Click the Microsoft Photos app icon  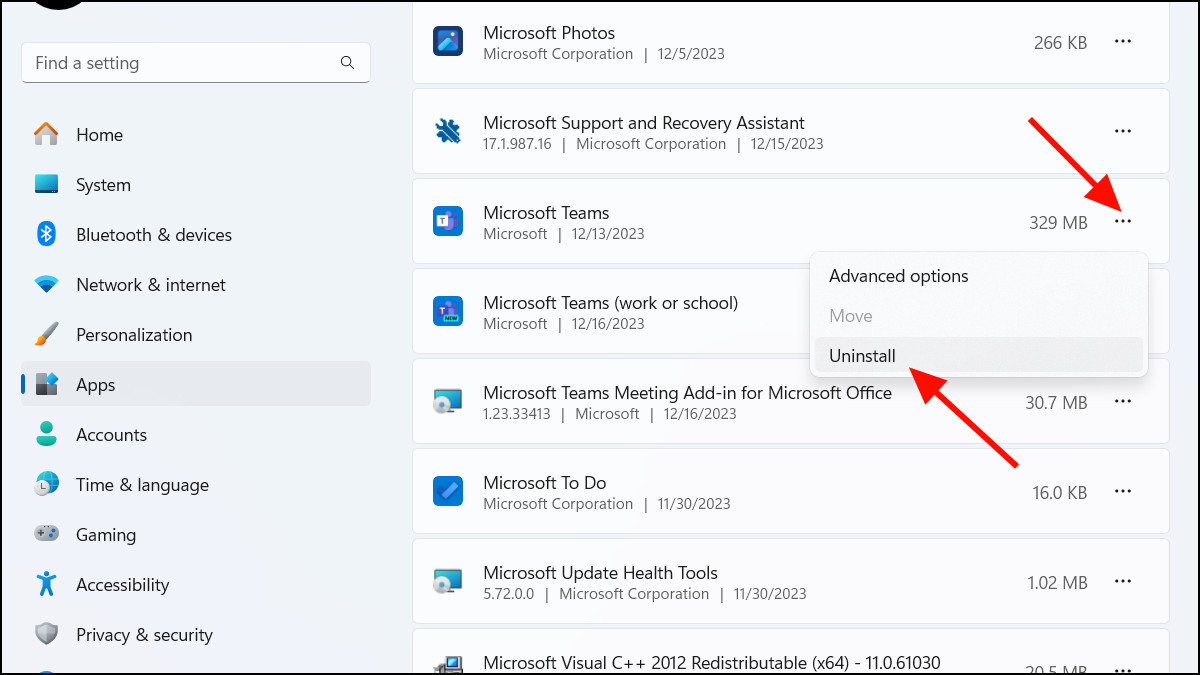pyautogui.click(x=447, y=41)
